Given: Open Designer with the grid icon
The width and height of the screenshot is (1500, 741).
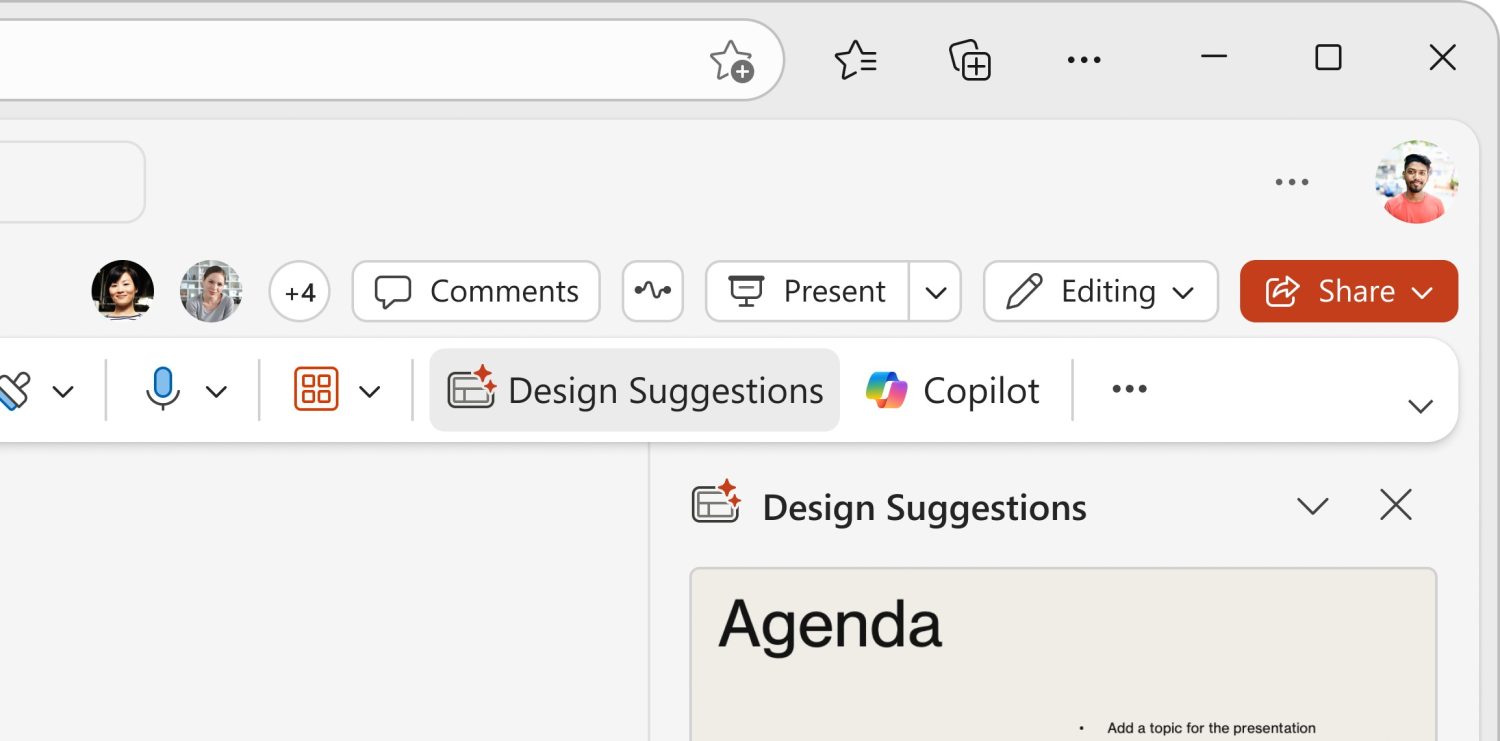Looking at the screenshot, I should click(316, 390).
